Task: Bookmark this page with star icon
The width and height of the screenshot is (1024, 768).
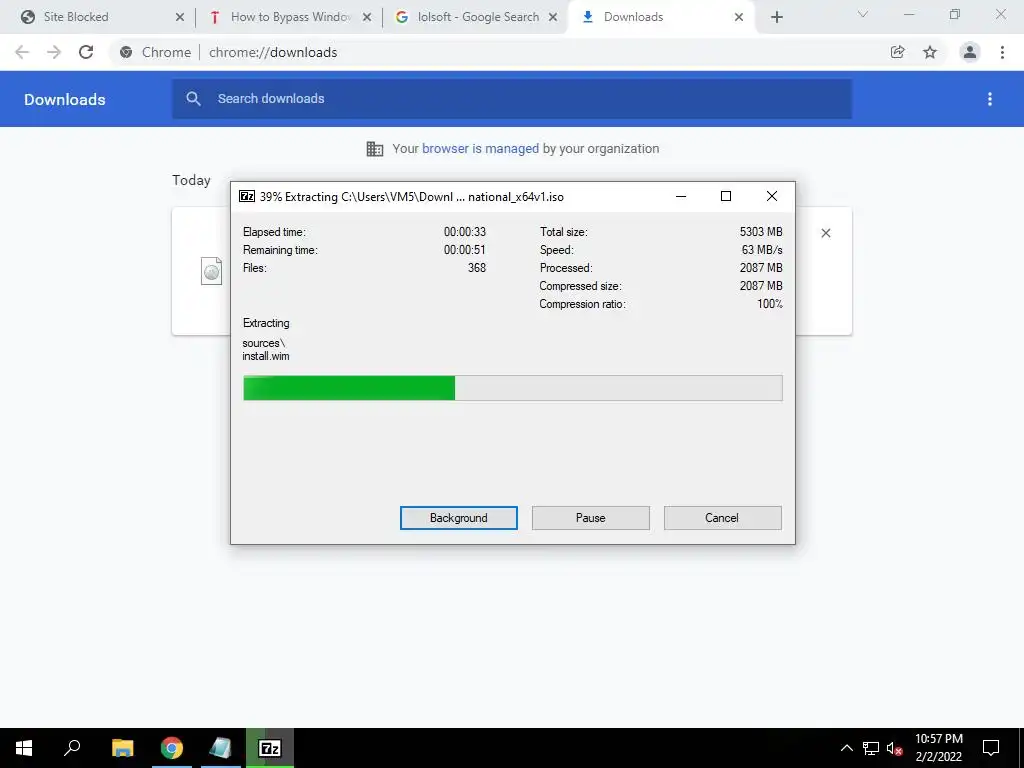Action: tap(930, 52)
